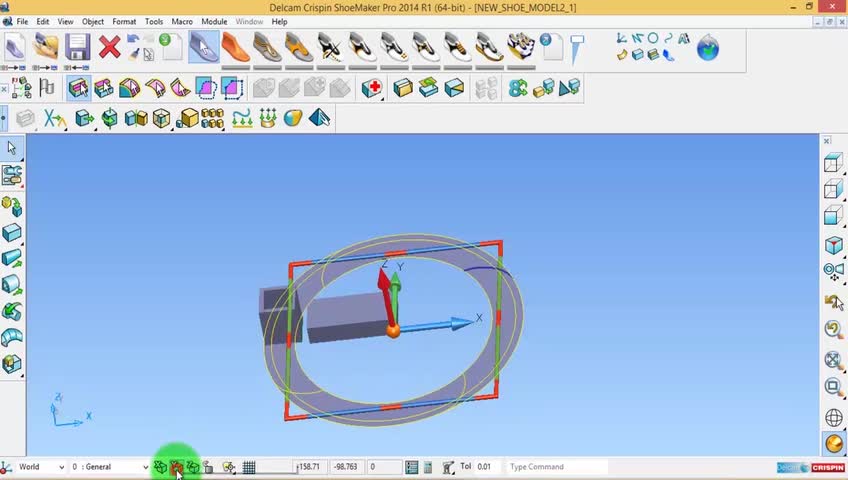Select the cylinder extrusion icon in left sidebar
This screenshot has width=848, height=480.
click(11, 258)
